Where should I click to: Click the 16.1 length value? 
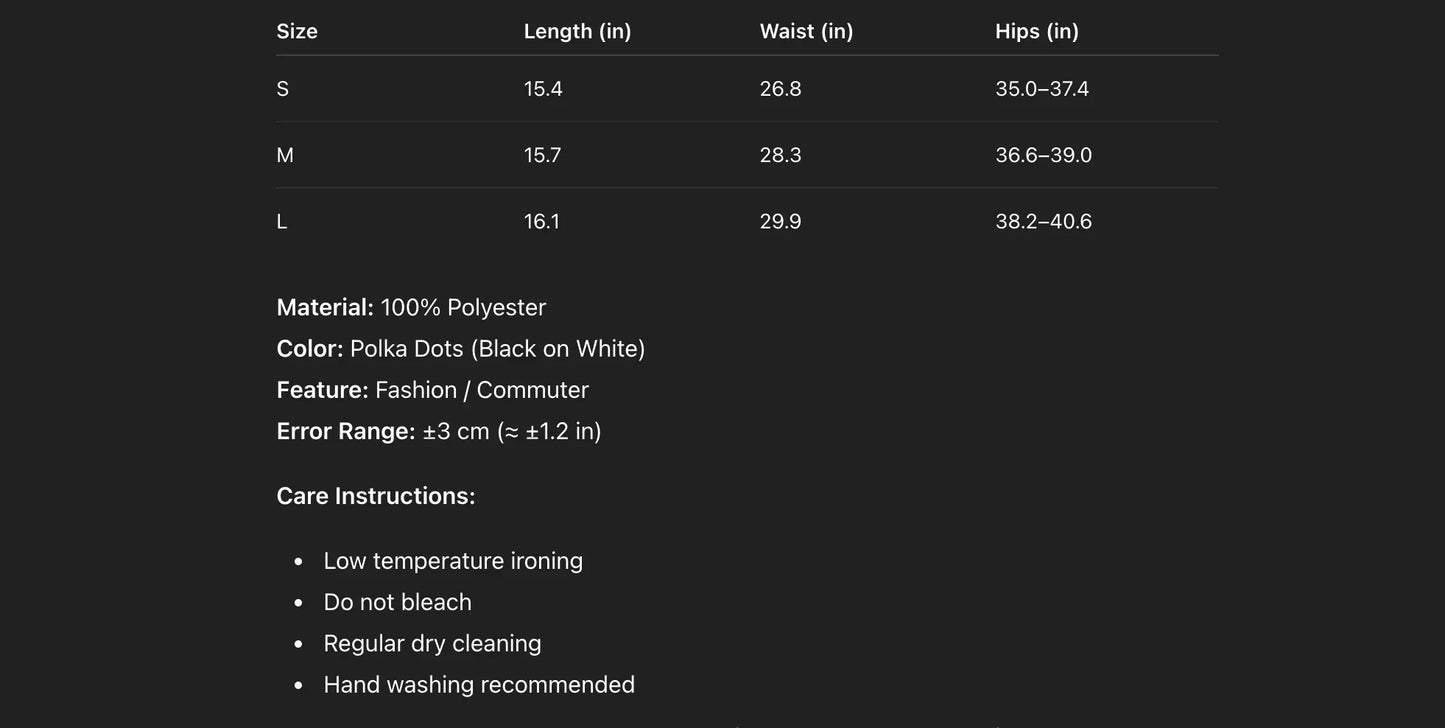(542, 222)
